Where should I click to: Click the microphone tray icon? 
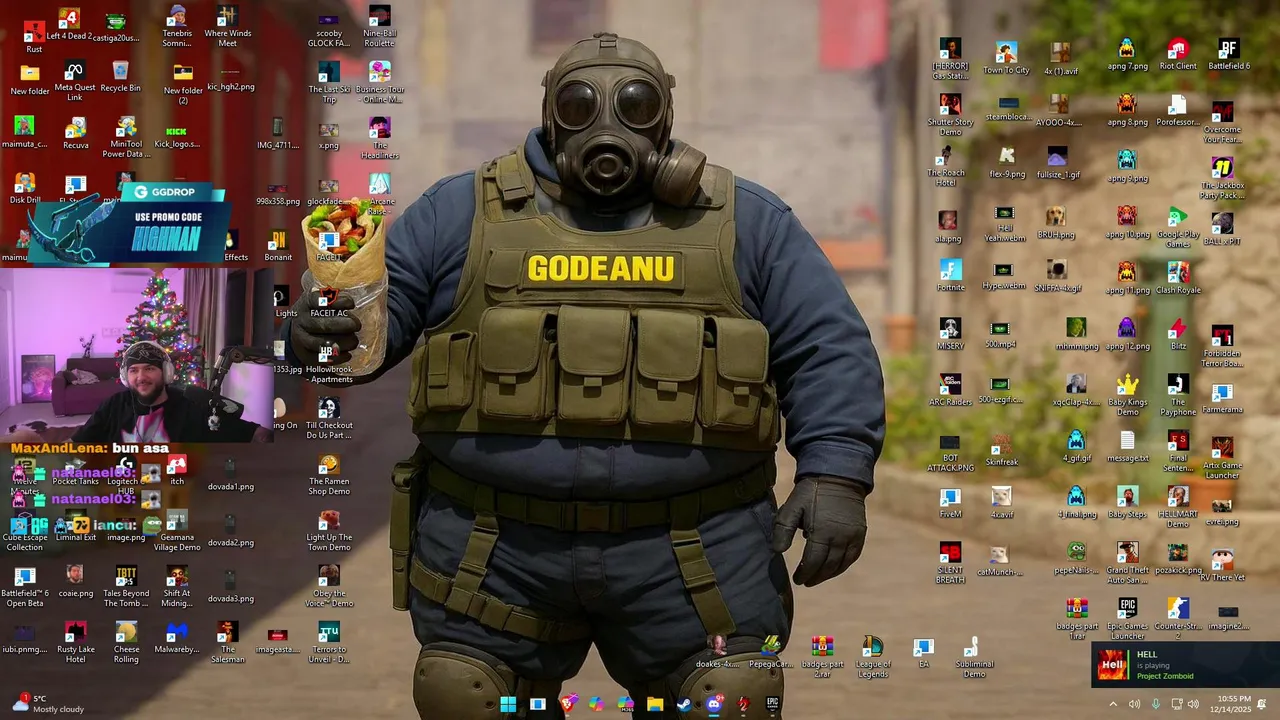[1156, 704]
